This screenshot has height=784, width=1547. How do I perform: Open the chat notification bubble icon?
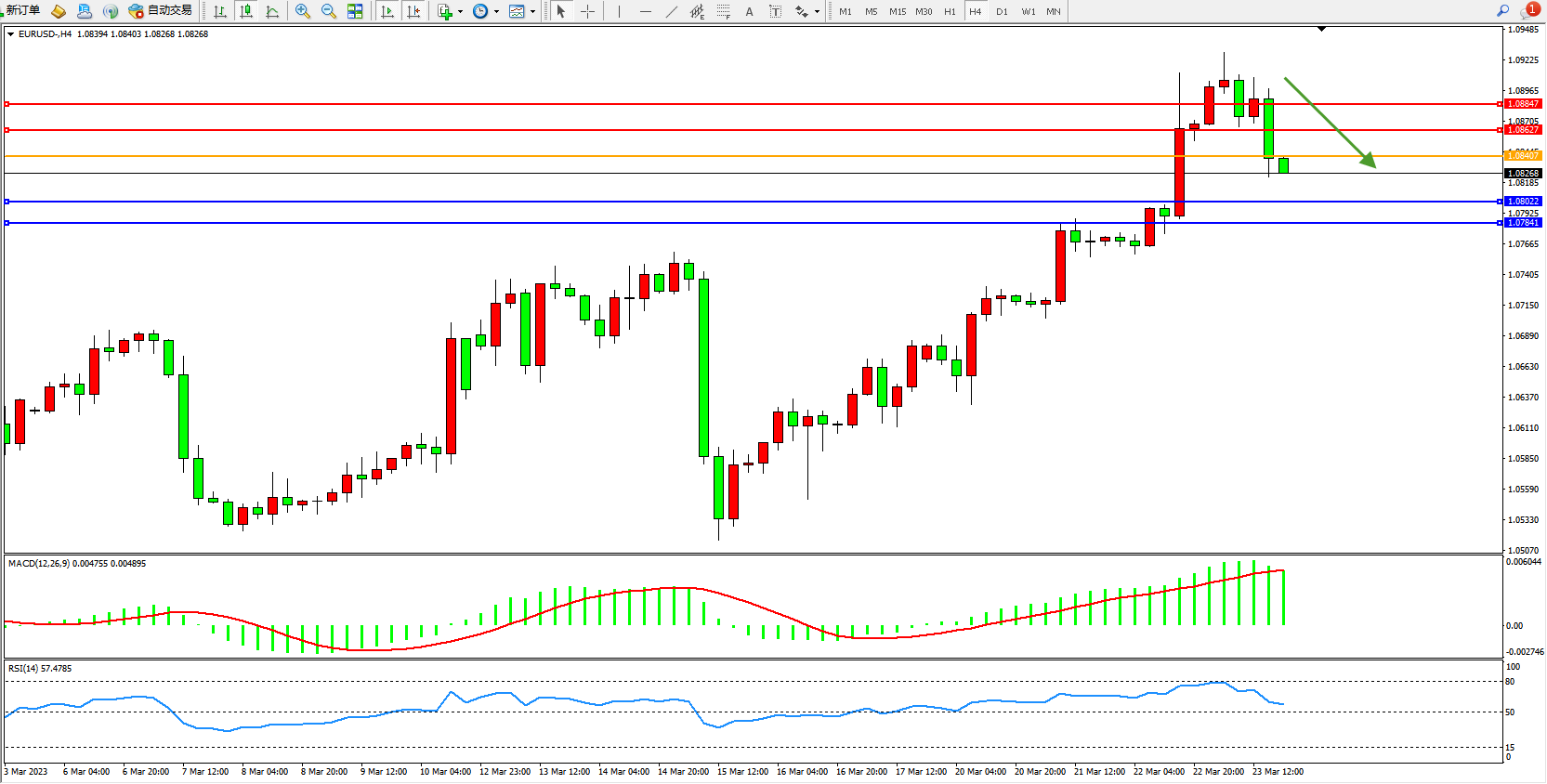[x=1527, y=11]
